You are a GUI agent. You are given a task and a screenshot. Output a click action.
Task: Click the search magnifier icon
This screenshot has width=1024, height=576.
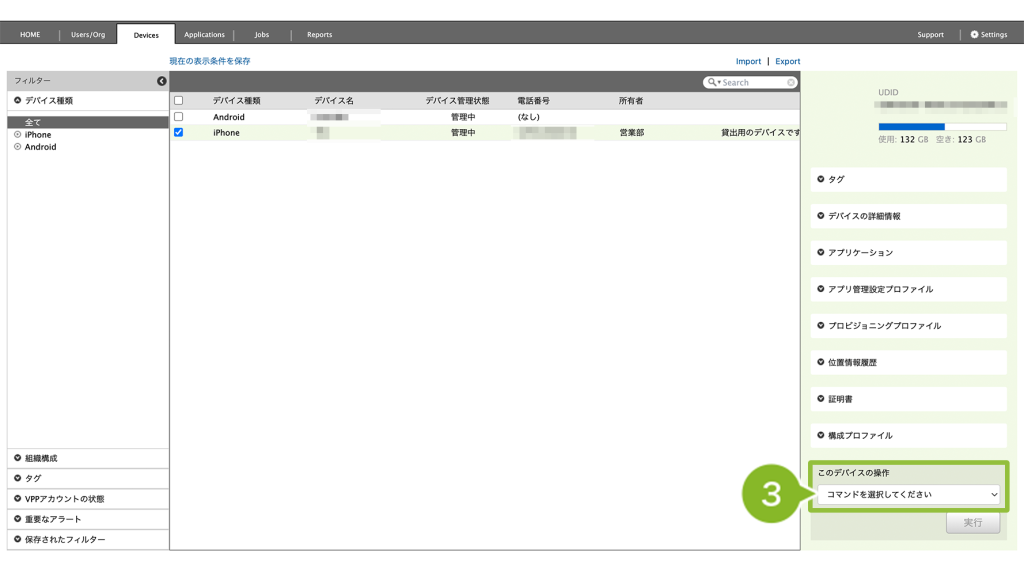coord(712,82)
